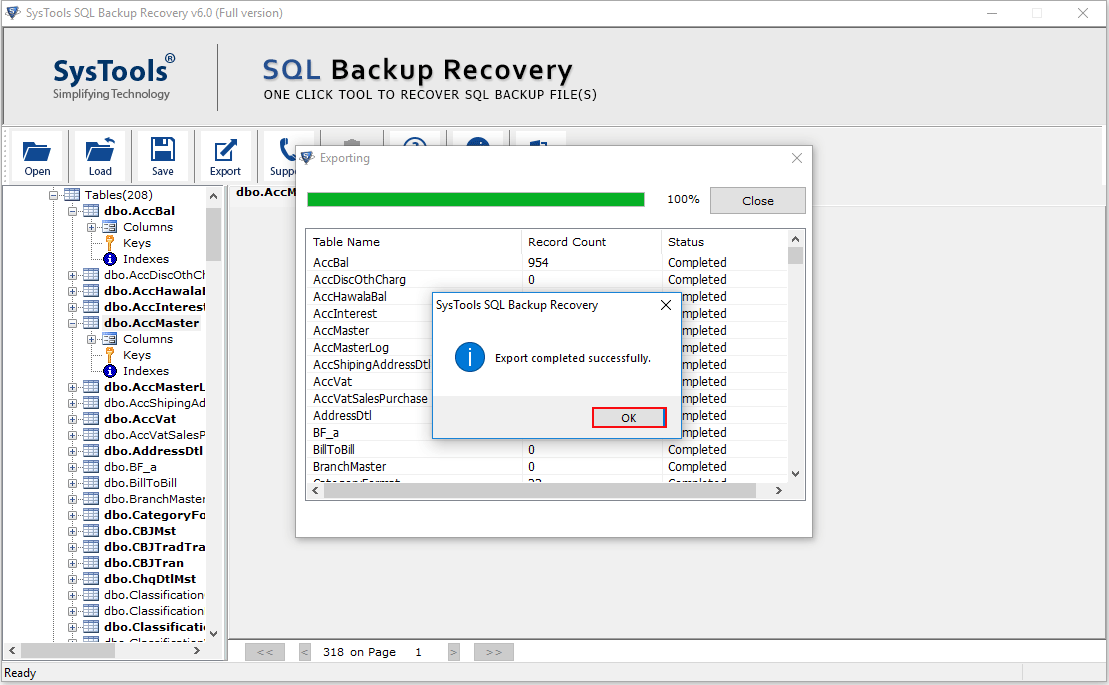The image size is (1109, 685).
Task: Select Keys icon under dbo.AccMaster
Action: pos(110,355)
